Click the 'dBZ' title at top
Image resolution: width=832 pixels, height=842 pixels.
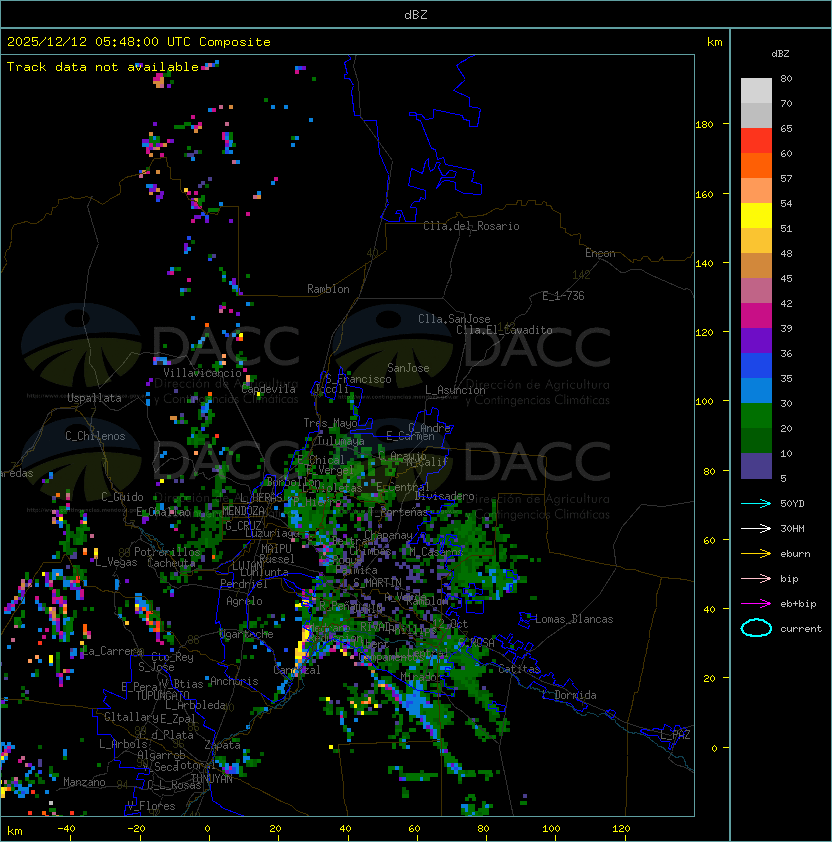click(416, 14)
